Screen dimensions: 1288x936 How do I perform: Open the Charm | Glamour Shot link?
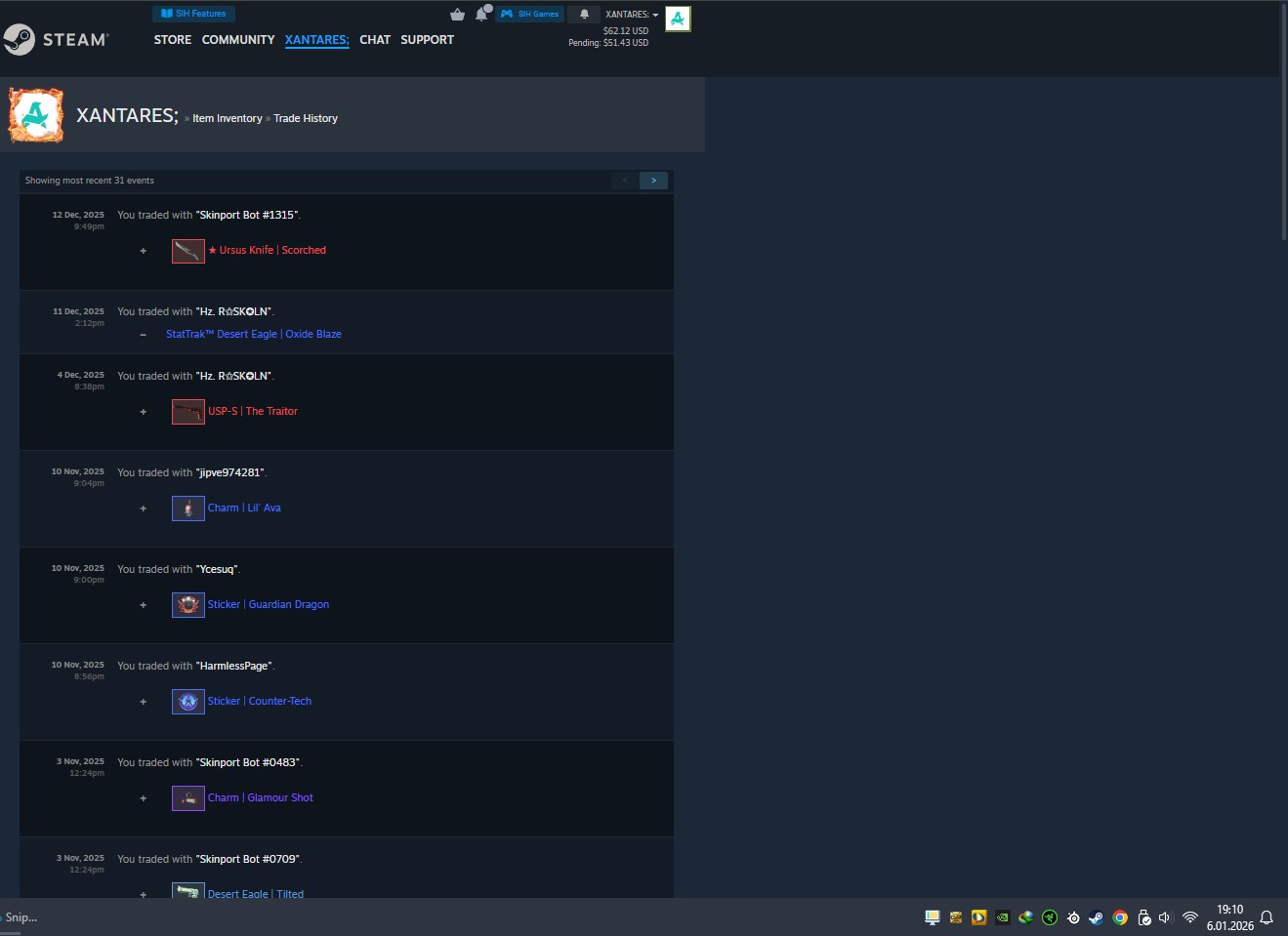click(x=261, y=797)
